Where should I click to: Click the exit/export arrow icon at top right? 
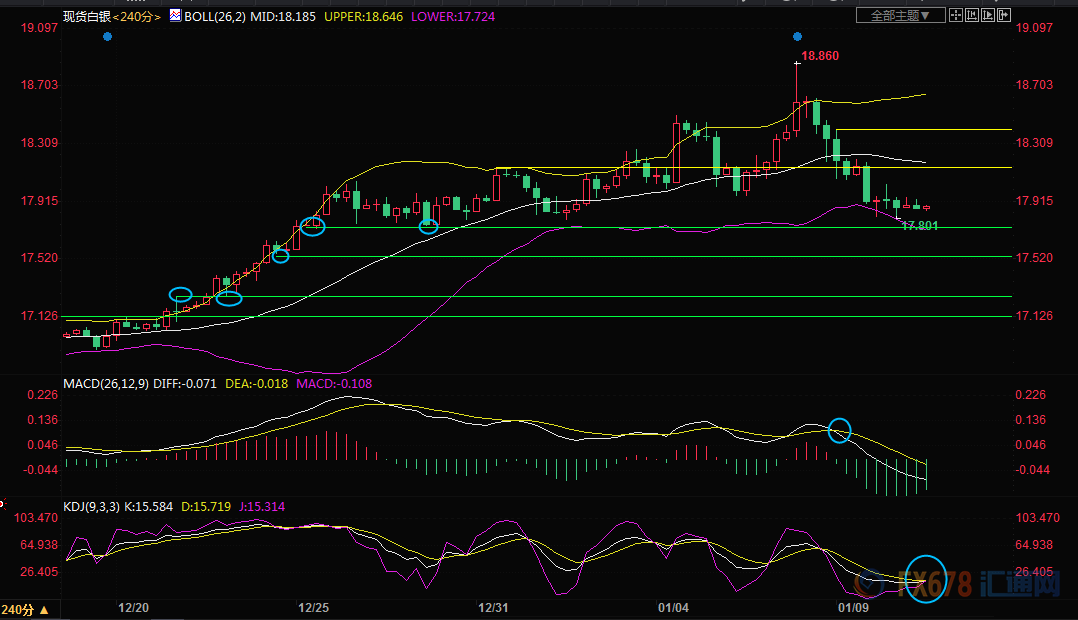pyautogui.click(x=1006, y=15)
